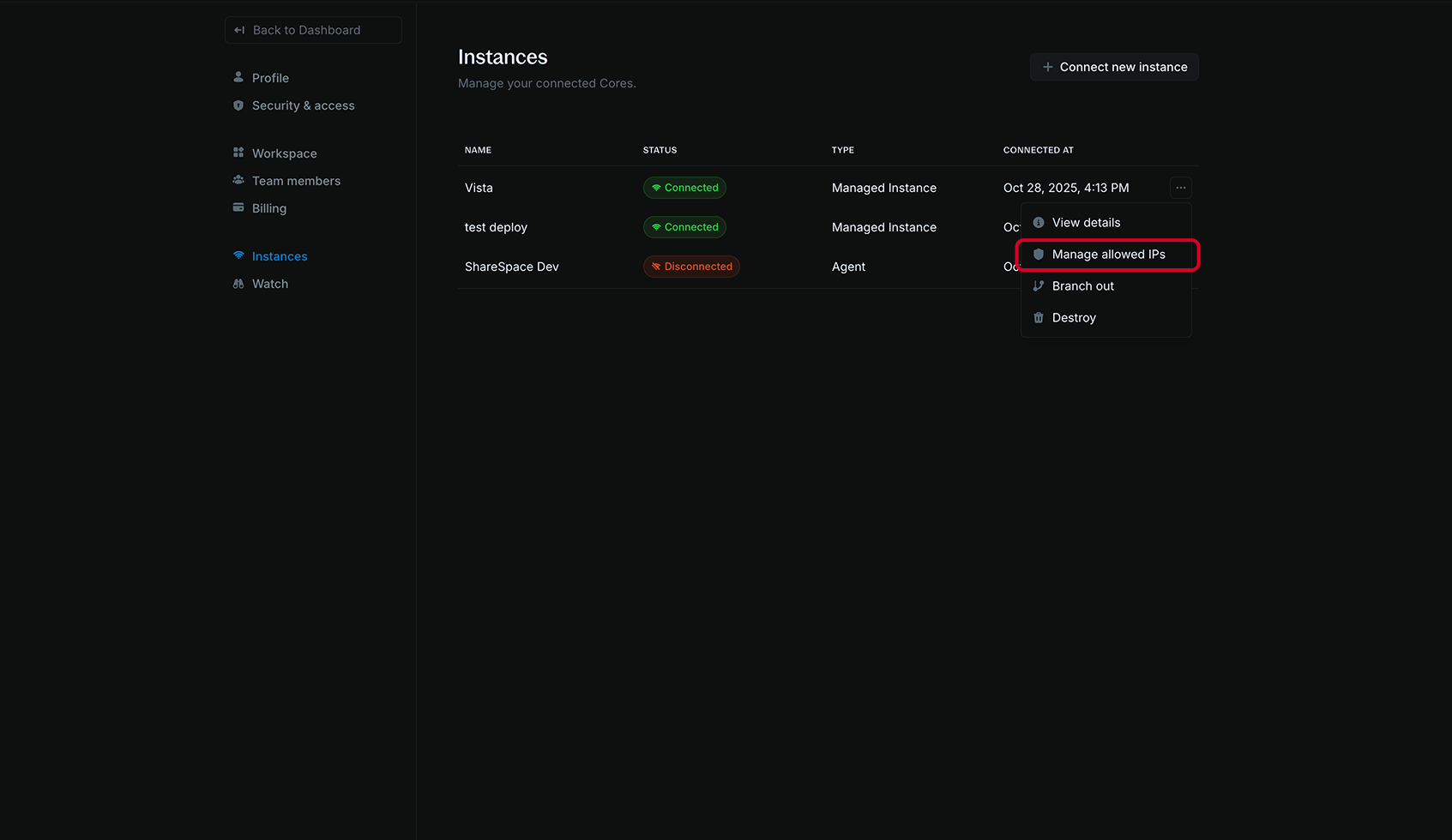The width and height of the screenshot is (1452, 840).
Task: Select the Instances item in the sidebar
Action: pos(279,255)
